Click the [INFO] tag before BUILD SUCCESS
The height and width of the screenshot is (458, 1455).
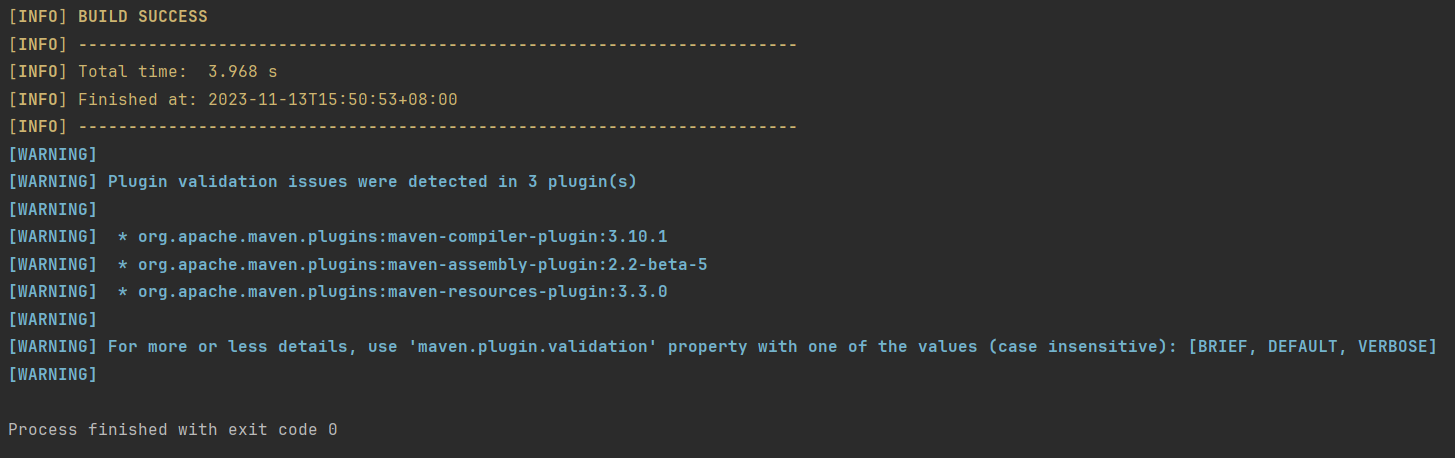click(x=38, y=17)
